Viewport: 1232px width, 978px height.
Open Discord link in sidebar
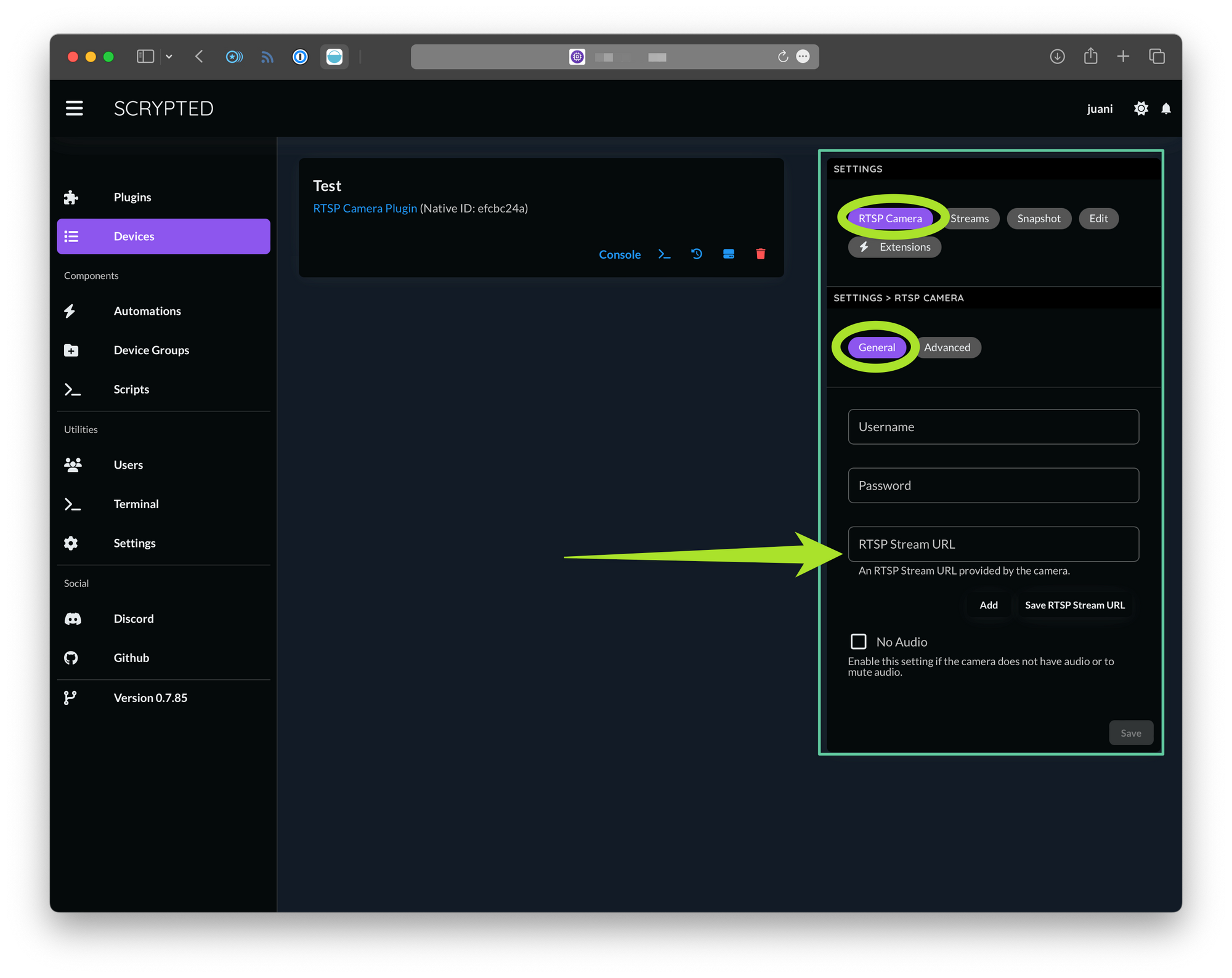pyautogui.click(x=163, y=619)
